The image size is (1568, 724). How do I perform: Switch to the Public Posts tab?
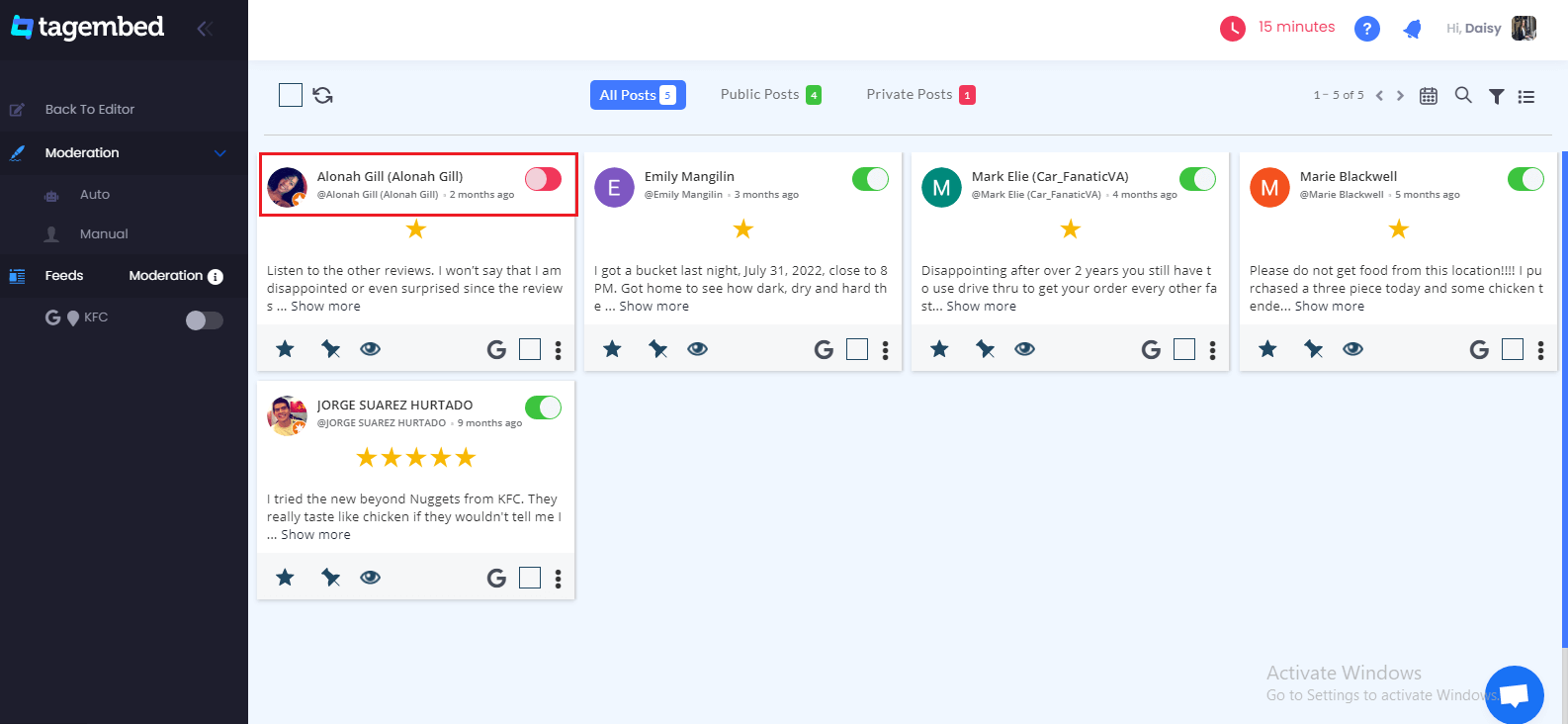(x=771, y=95)
